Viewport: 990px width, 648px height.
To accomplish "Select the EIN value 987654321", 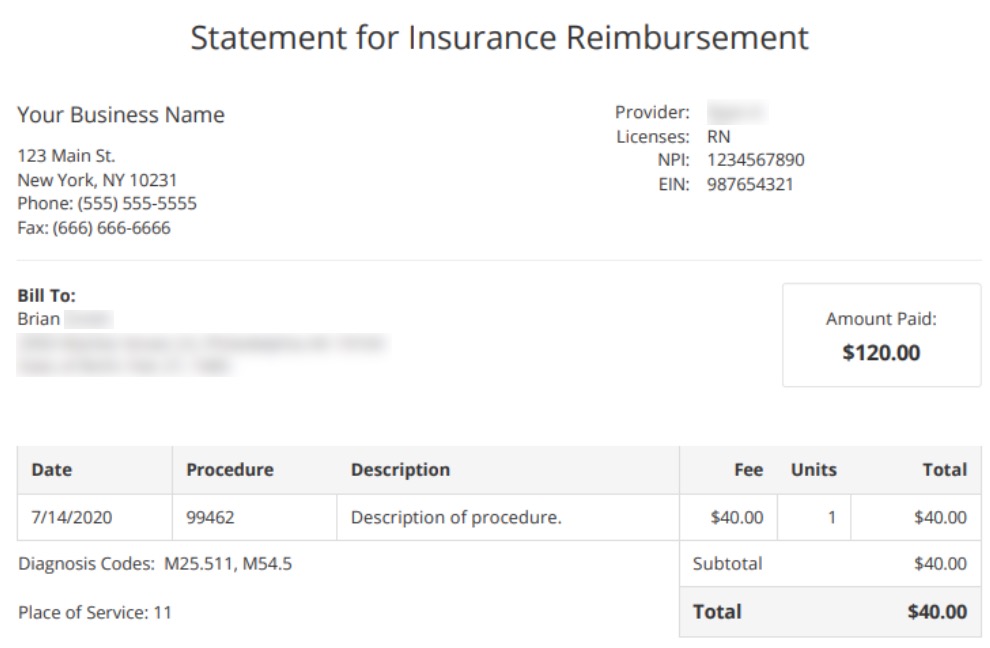I will [x=750, y=184].
